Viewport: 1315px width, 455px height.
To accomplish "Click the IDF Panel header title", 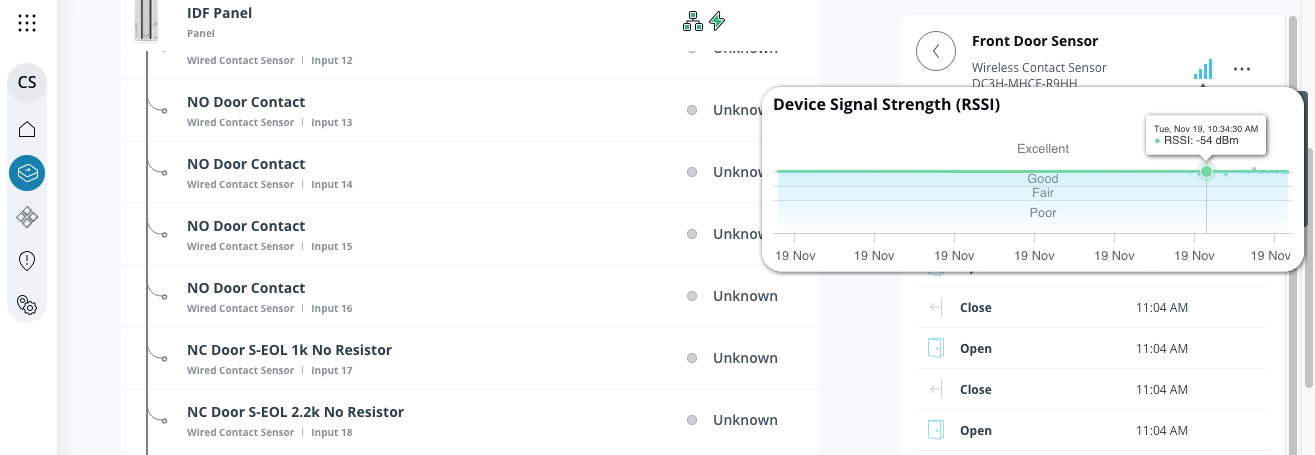I will coord(219,13).
